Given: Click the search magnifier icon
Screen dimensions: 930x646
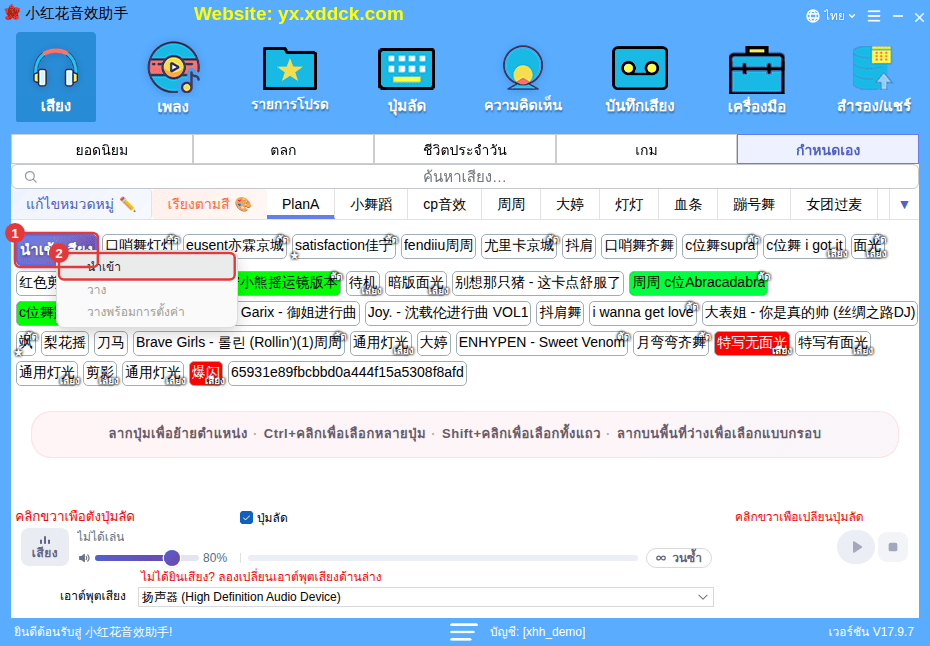Looking at the screenshot, I should pos(31,177).
